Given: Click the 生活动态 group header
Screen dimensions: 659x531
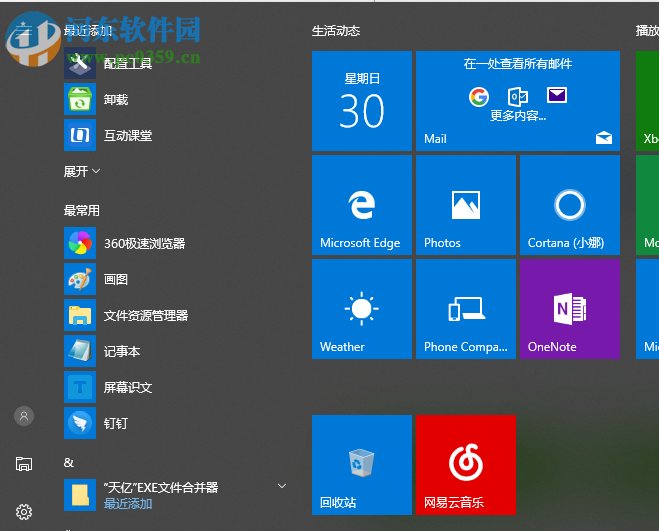Looking at the screenshot, I should pyautogui.click(x=336, y=31).
